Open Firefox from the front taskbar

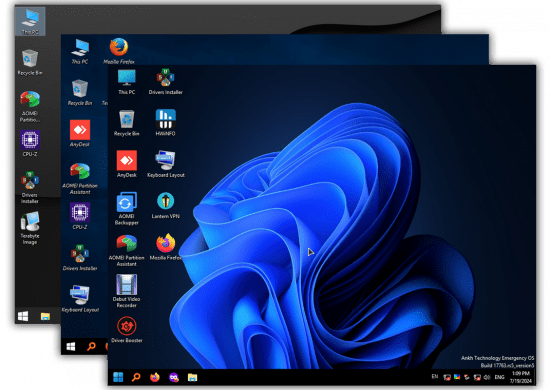pyautogui.click(x=155, y=377)
